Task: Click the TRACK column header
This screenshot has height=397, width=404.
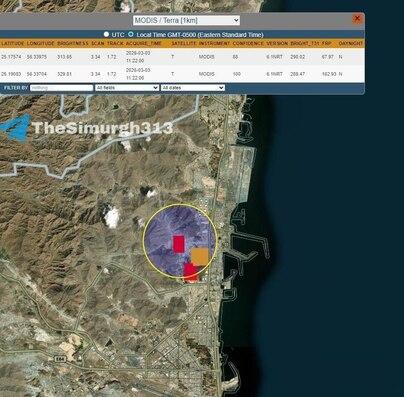Action: click(115, 43)
